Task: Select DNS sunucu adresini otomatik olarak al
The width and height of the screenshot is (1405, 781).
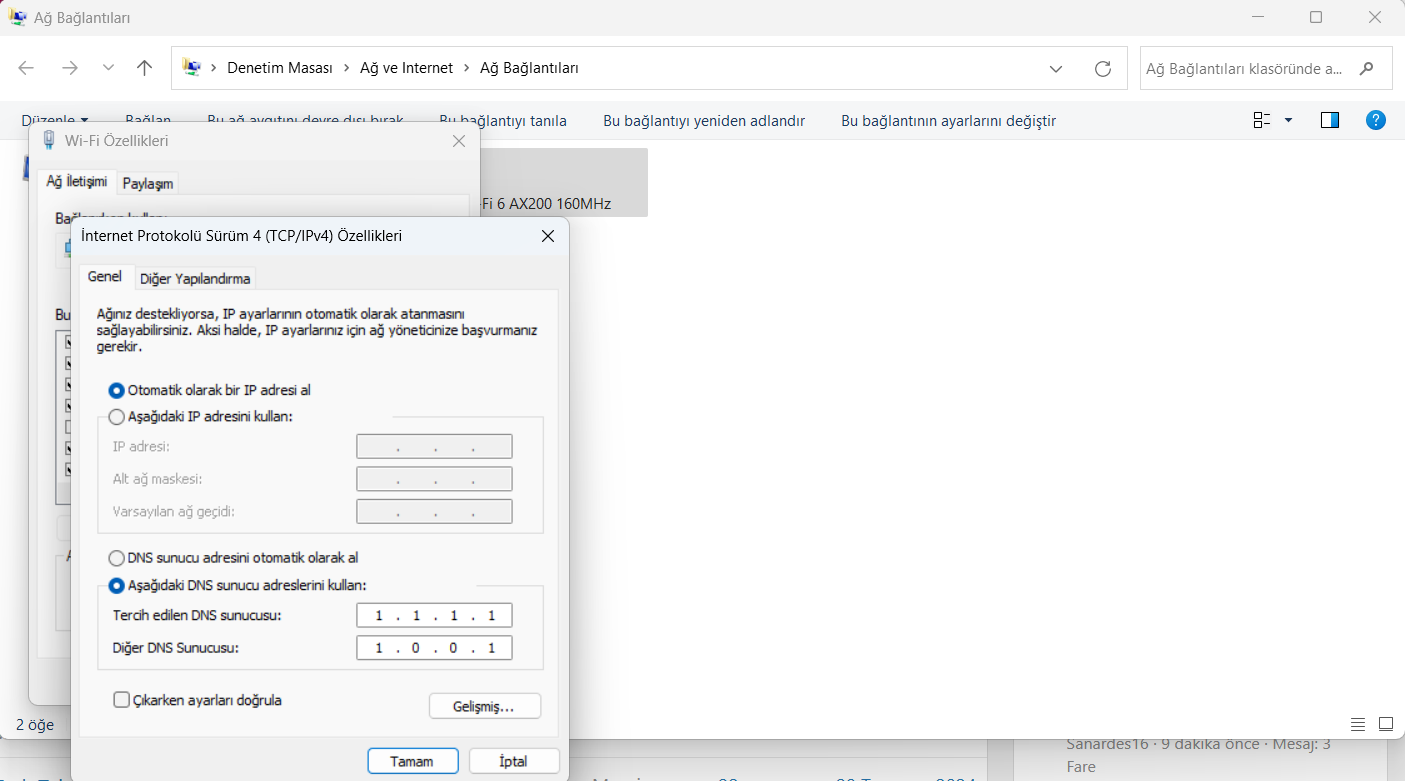Action: 233,558
